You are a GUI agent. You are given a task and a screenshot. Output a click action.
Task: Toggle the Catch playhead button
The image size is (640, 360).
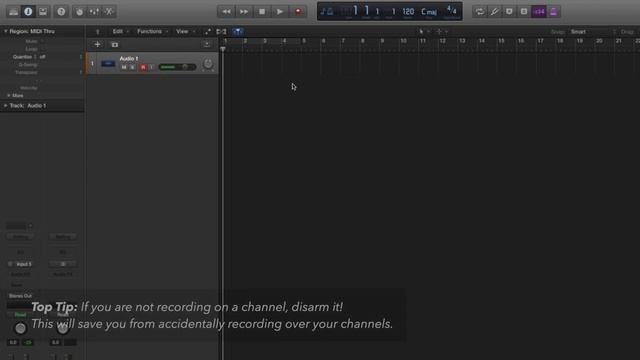tap(238, 31)
